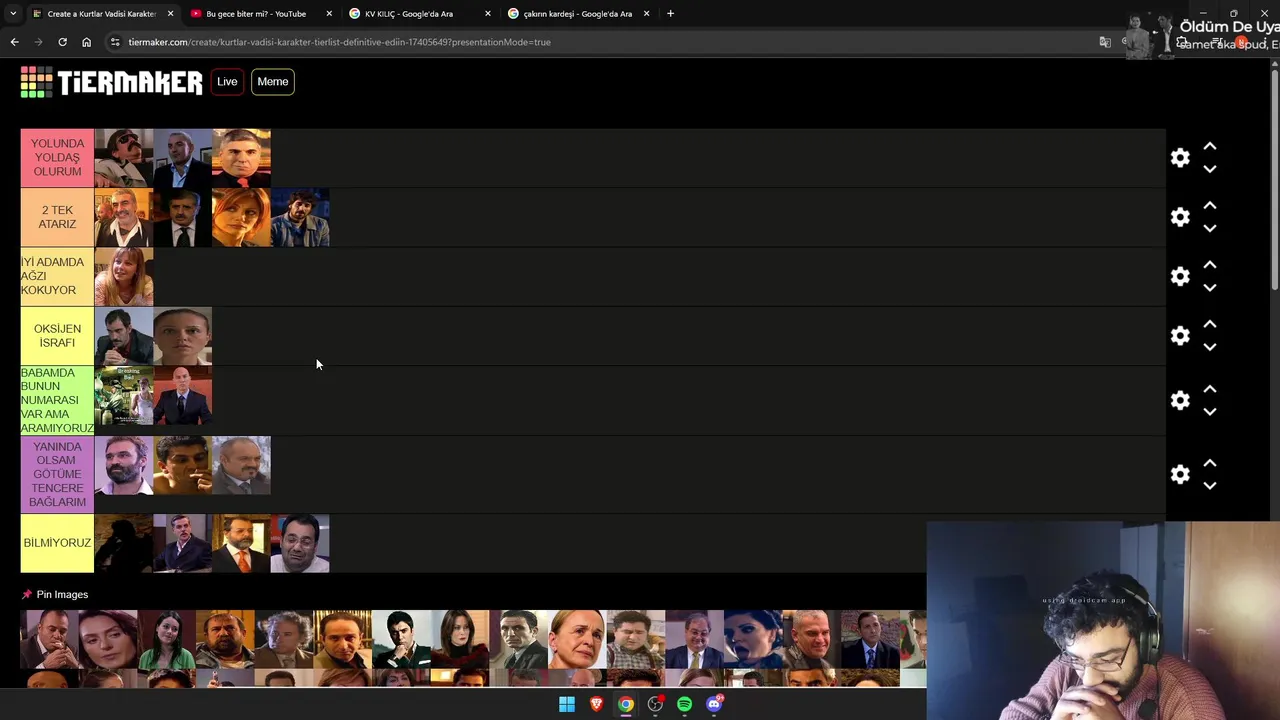Screen dimensions: 1280x720
Task: Open settings gear for YOLUNDA YOLDAŞ OLURUM tier
Action: [1180, 158]
